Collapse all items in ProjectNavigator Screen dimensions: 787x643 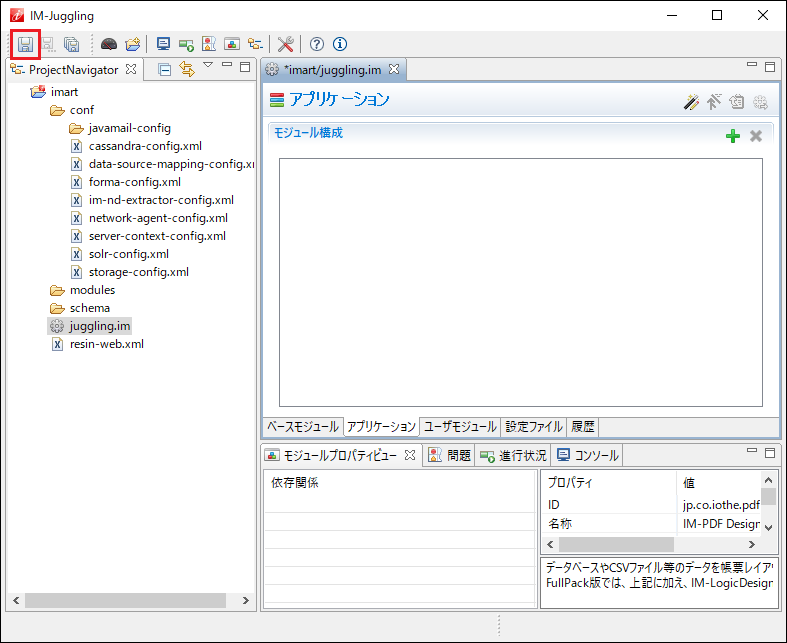(x=165, y=69)
